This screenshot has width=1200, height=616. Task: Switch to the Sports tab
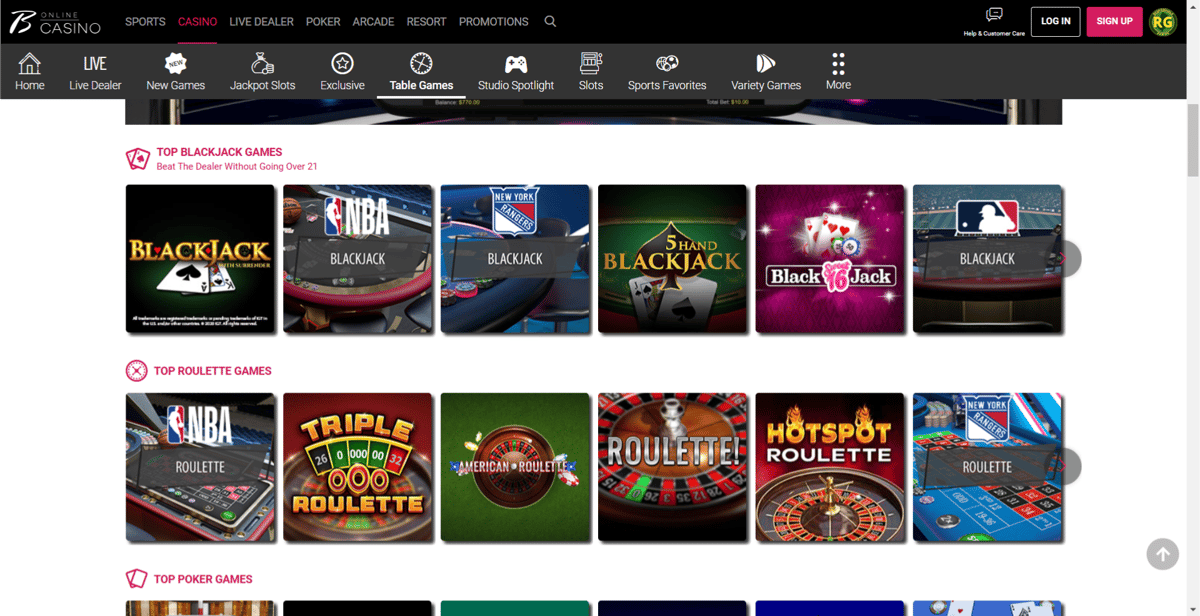click(145, 21)
